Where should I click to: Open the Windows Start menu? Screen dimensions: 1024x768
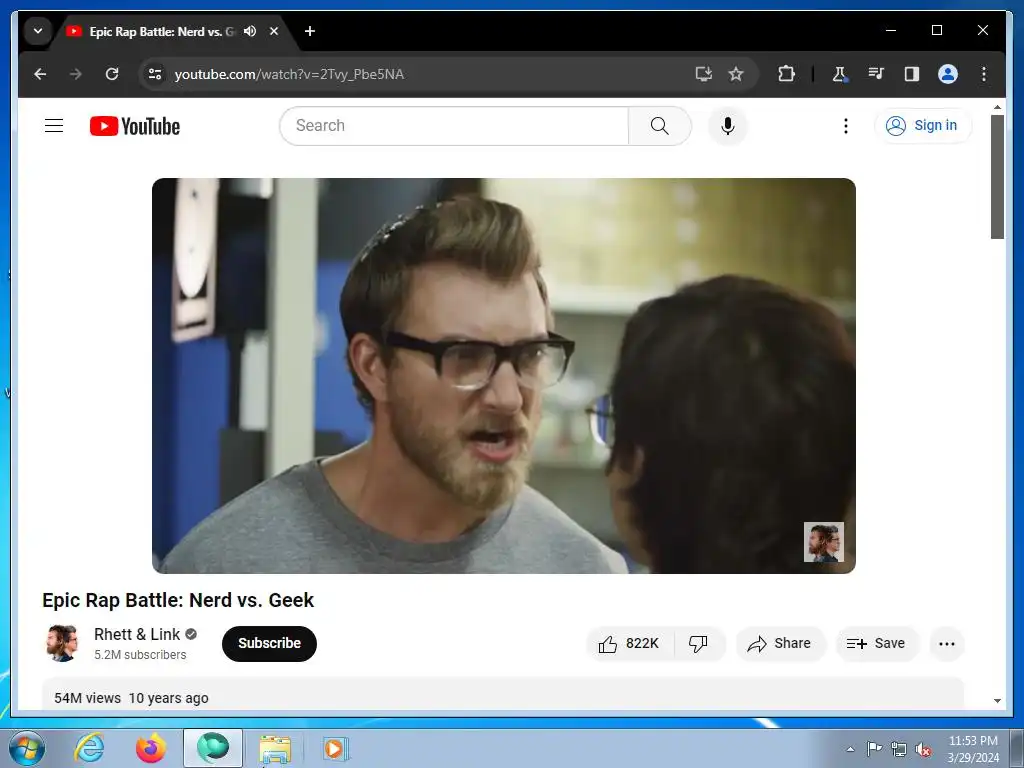click(26, 748)
